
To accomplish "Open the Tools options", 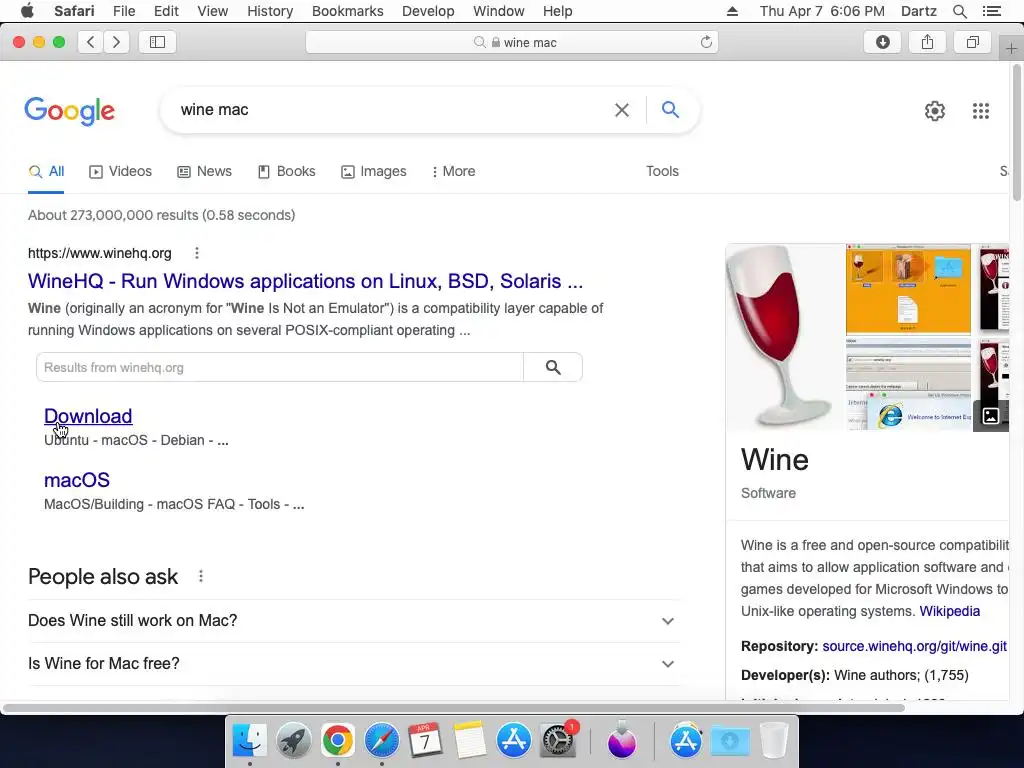I will [662, 171].
